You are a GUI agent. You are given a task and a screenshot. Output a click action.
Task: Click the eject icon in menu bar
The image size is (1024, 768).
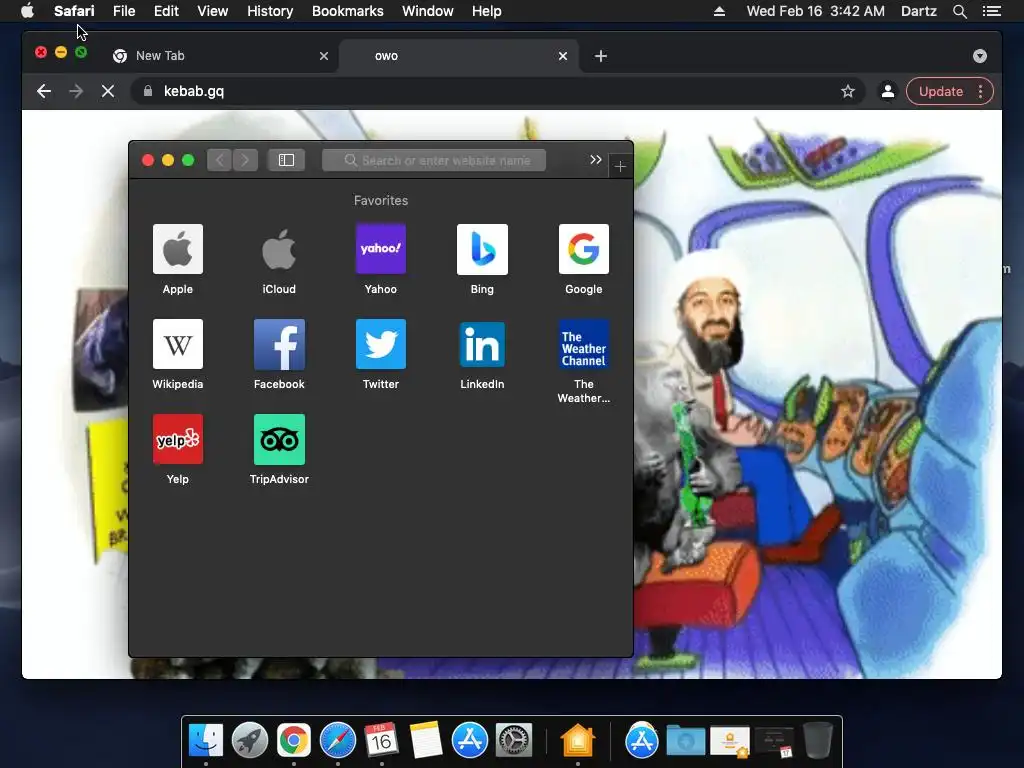pos(719,11)
